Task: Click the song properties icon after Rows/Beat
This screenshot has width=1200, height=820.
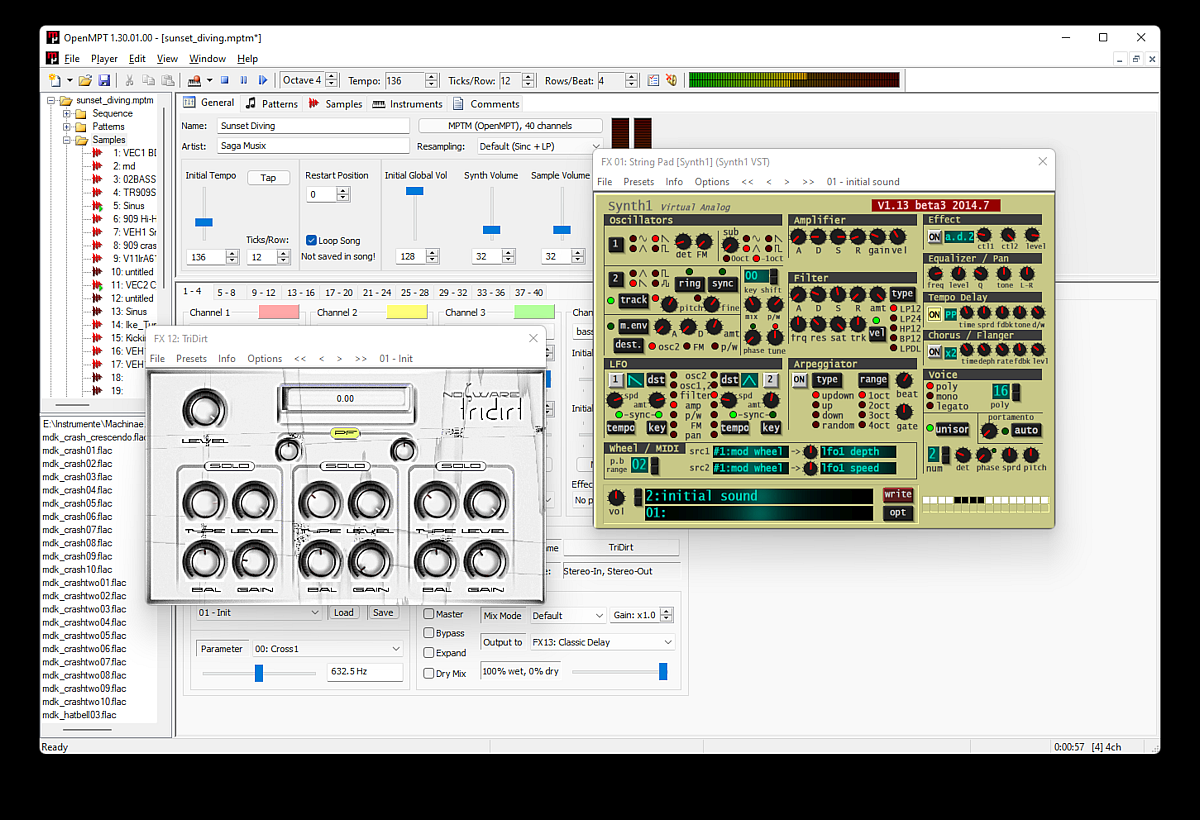Action: (653, 80)
